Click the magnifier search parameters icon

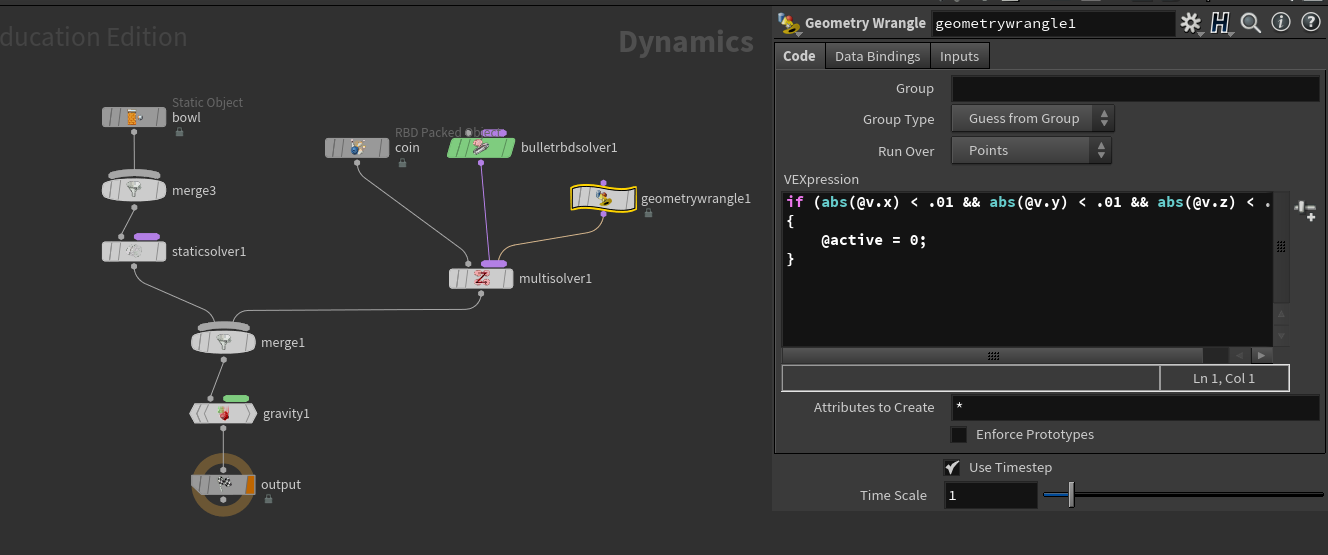(x=1250, y=22)
